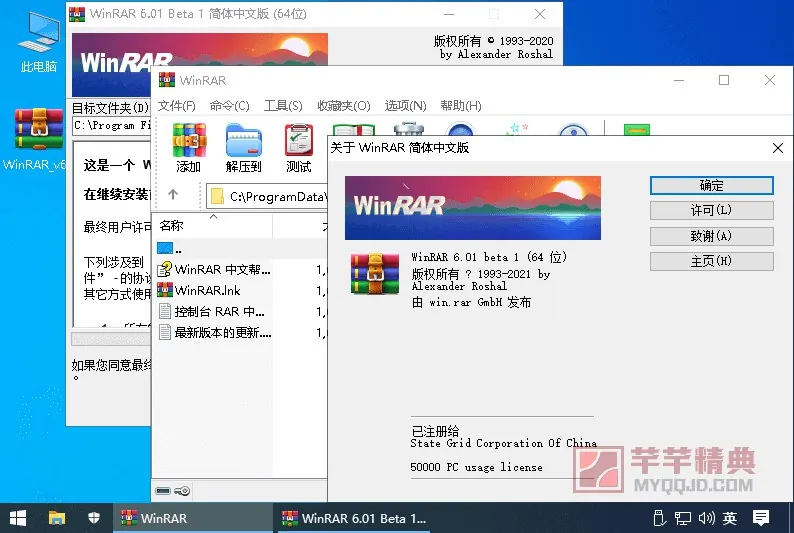Open the 命令(C) menu
This screenshot has width=794, height=533.
coord(229,105)
